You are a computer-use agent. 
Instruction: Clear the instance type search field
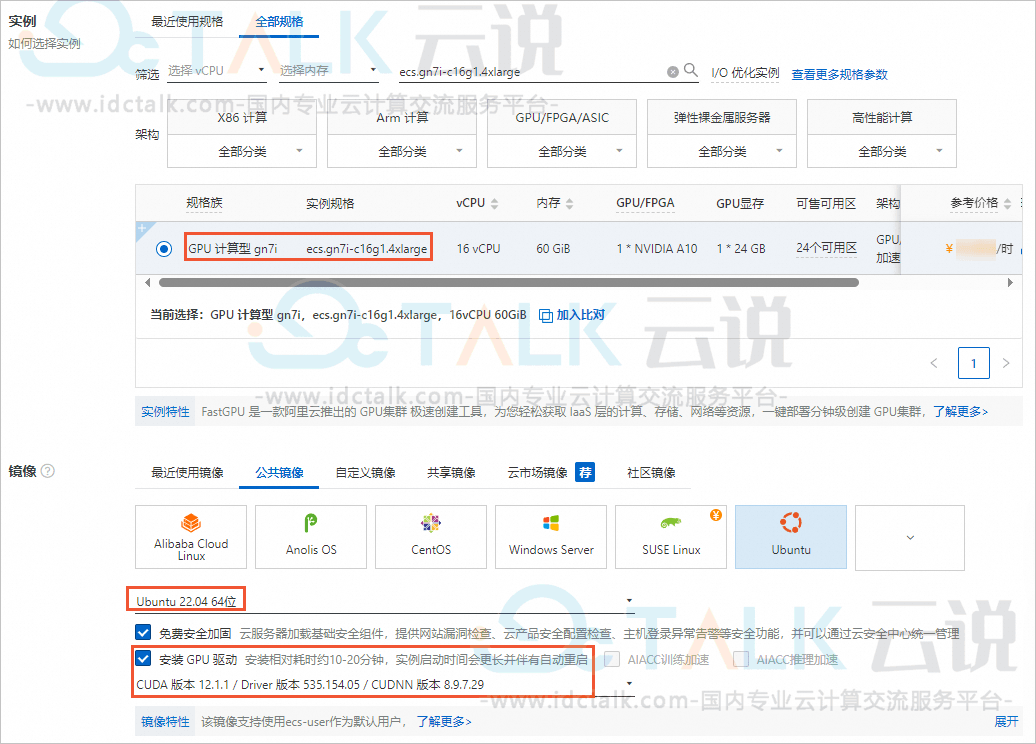(673, 72)
